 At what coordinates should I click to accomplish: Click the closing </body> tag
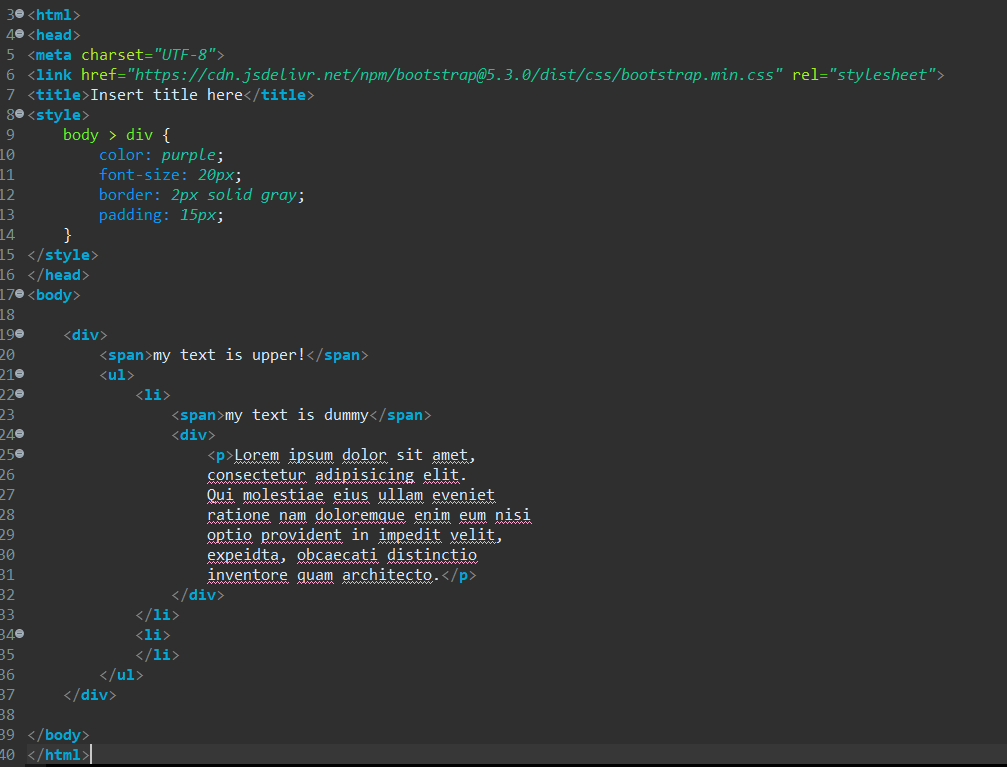pos(58,735)
